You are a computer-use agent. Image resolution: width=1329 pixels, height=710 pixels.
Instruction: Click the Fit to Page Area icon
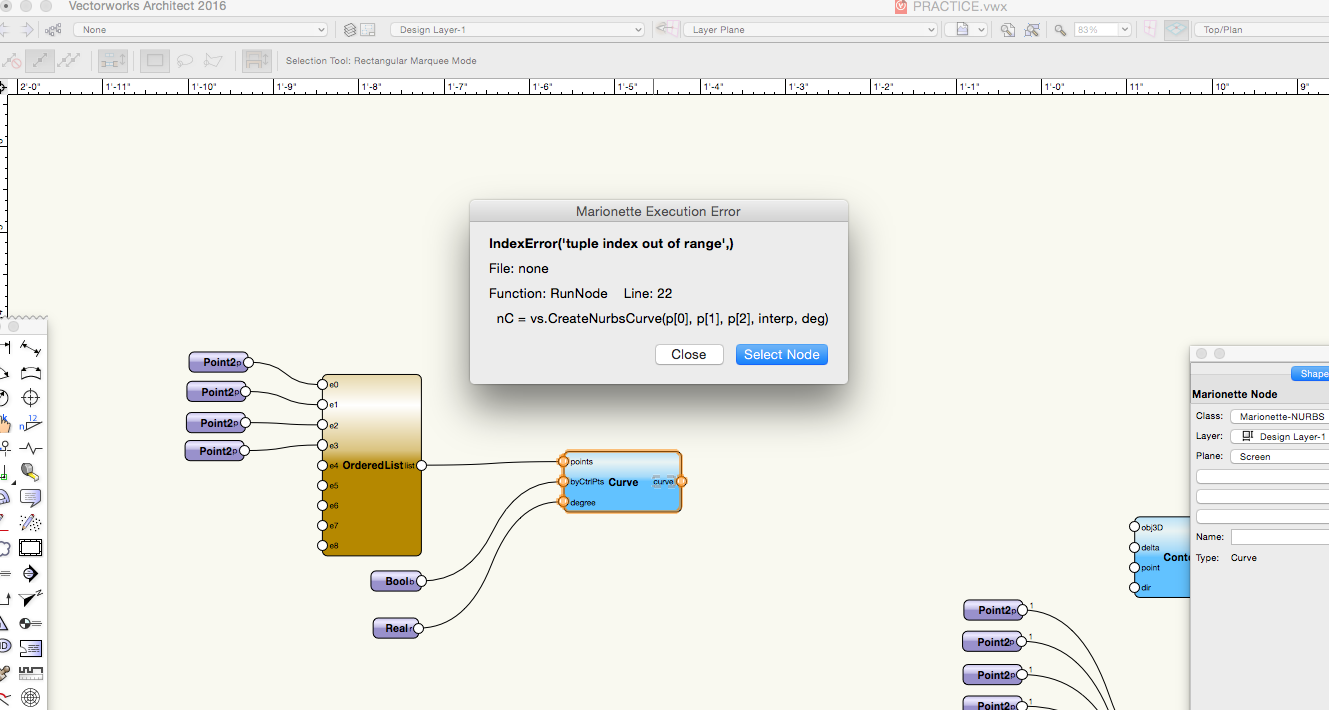click(x=1009, y=29)
